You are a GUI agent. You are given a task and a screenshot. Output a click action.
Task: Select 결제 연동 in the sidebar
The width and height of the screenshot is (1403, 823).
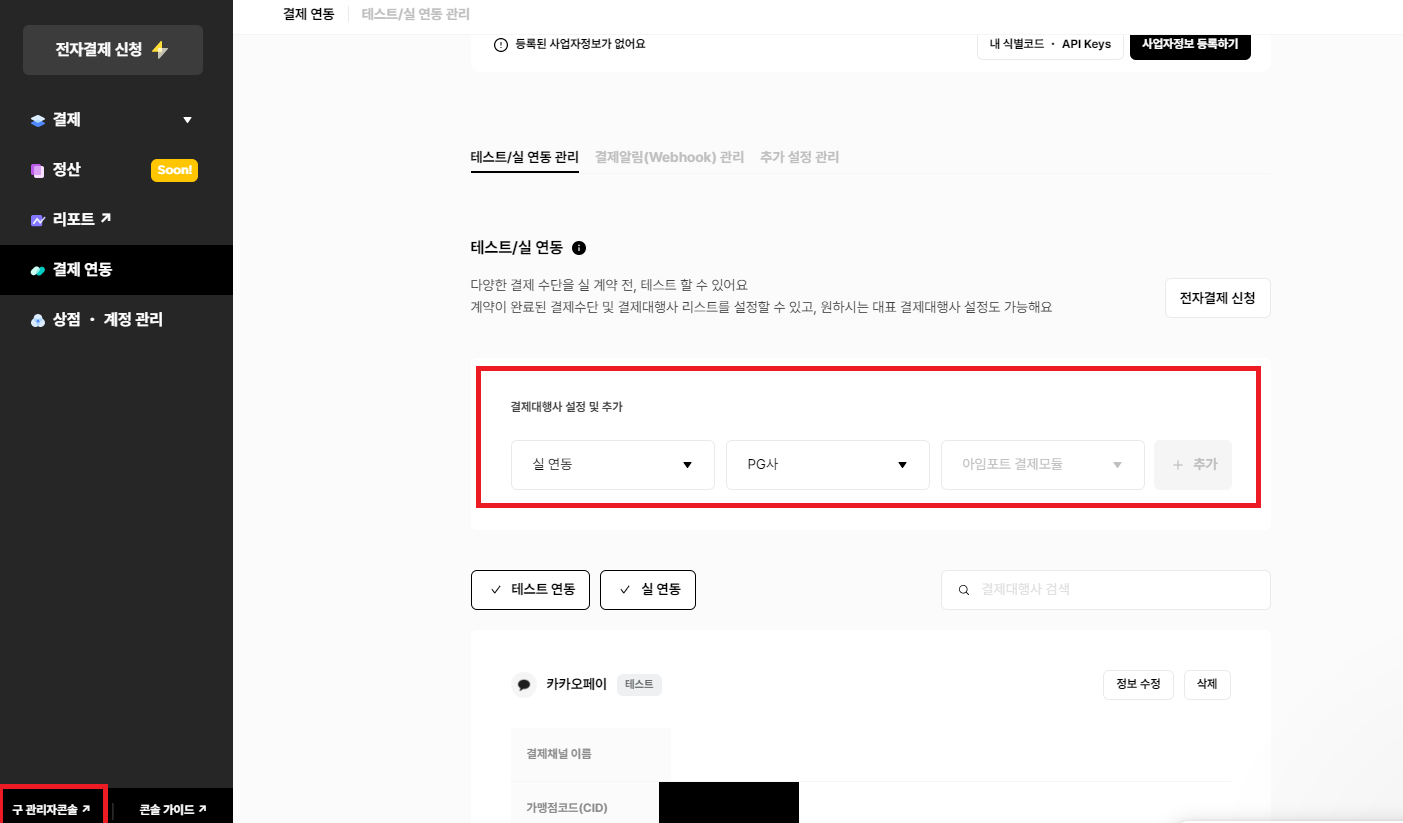tap(116, 270)
